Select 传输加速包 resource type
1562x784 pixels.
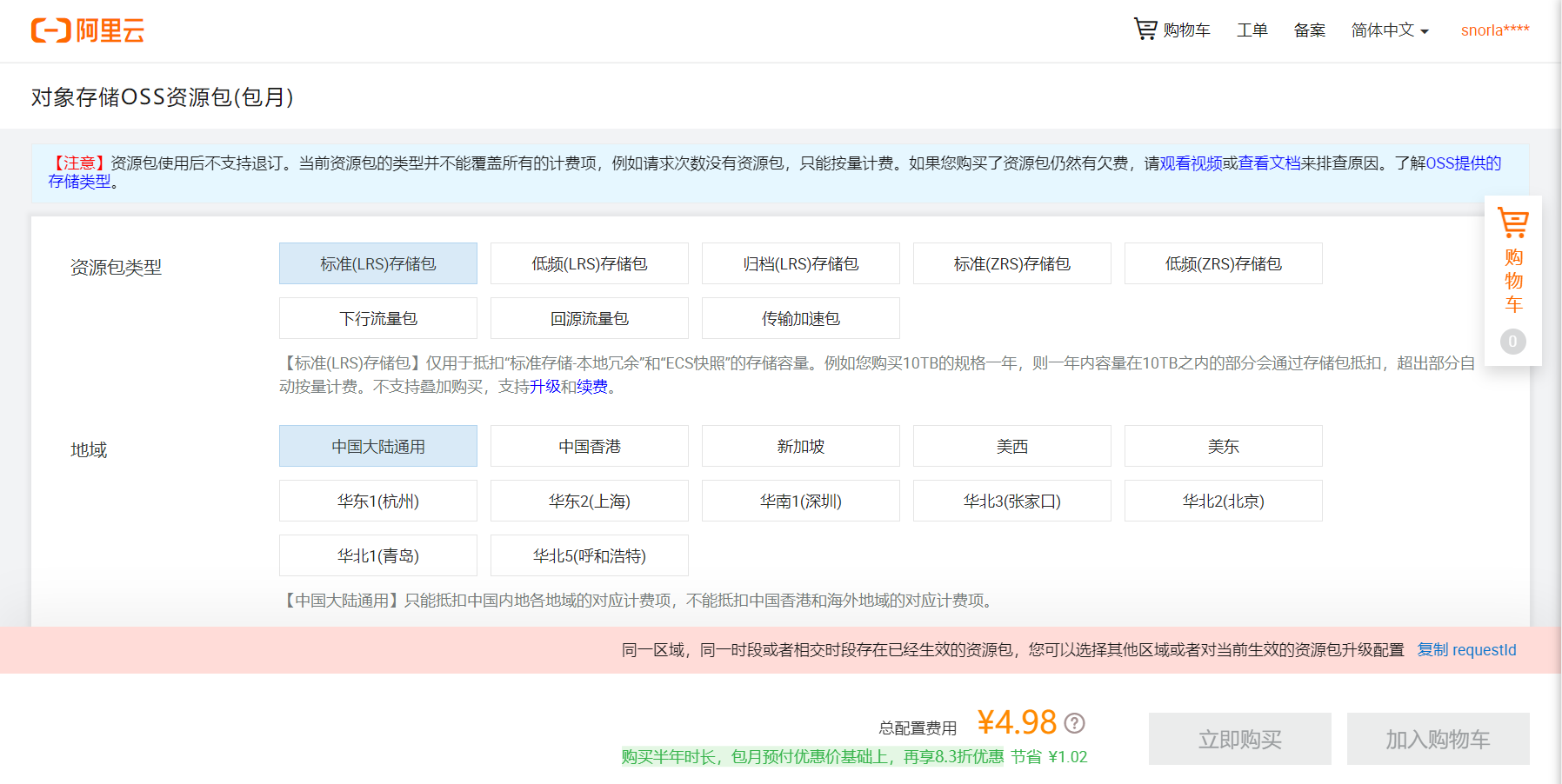pyautogui.click(x=801, y=318)
